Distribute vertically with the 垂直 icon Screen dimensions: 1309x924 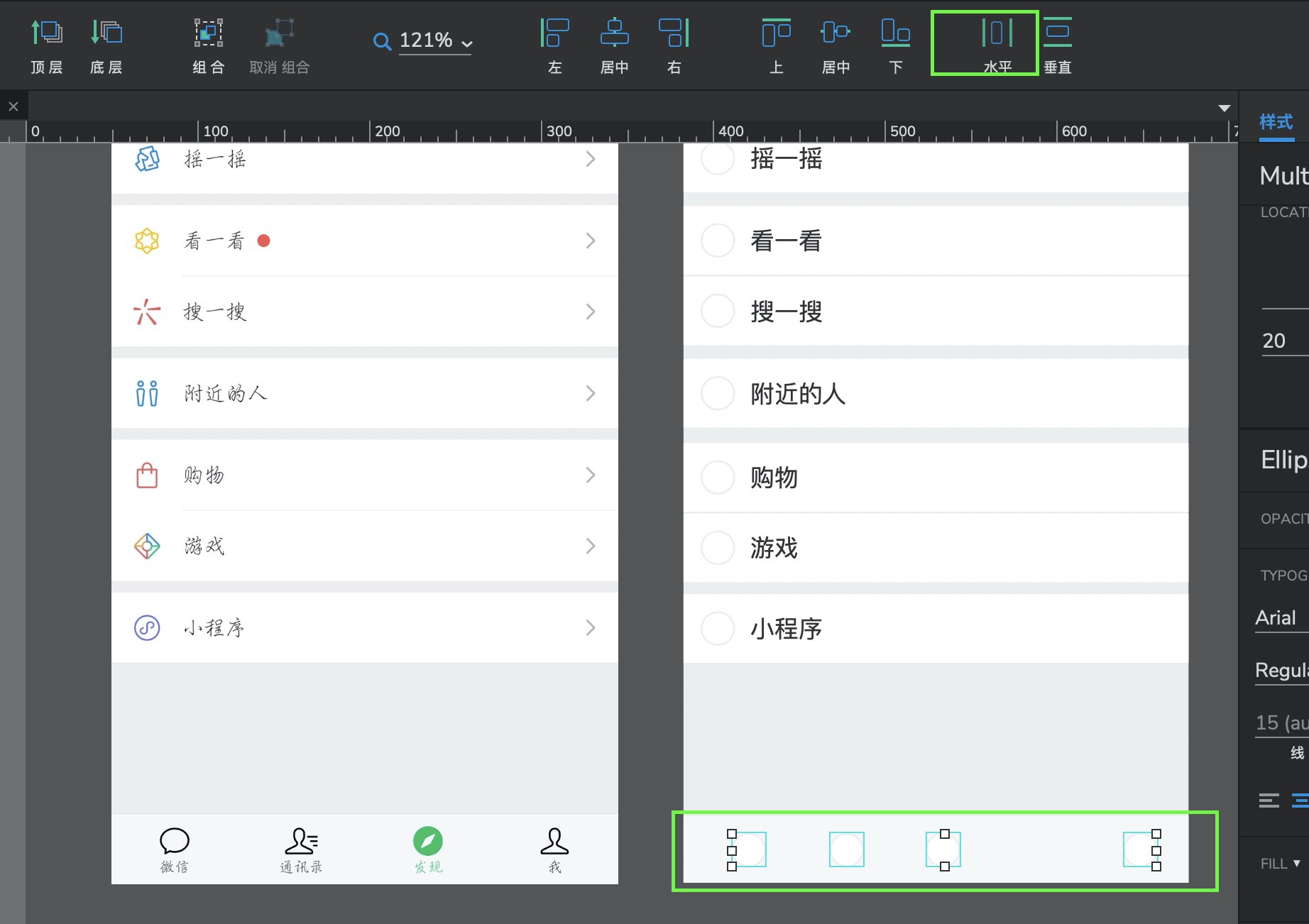coord(1057,33)
